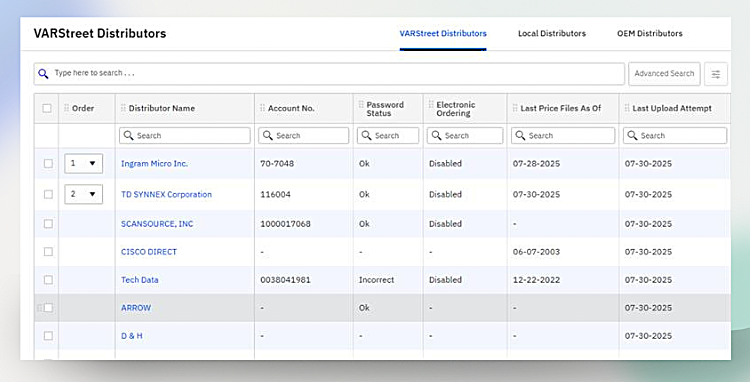Click the Advanced Search button
Viewport: 750px width, 382px height.
(664, 74)
